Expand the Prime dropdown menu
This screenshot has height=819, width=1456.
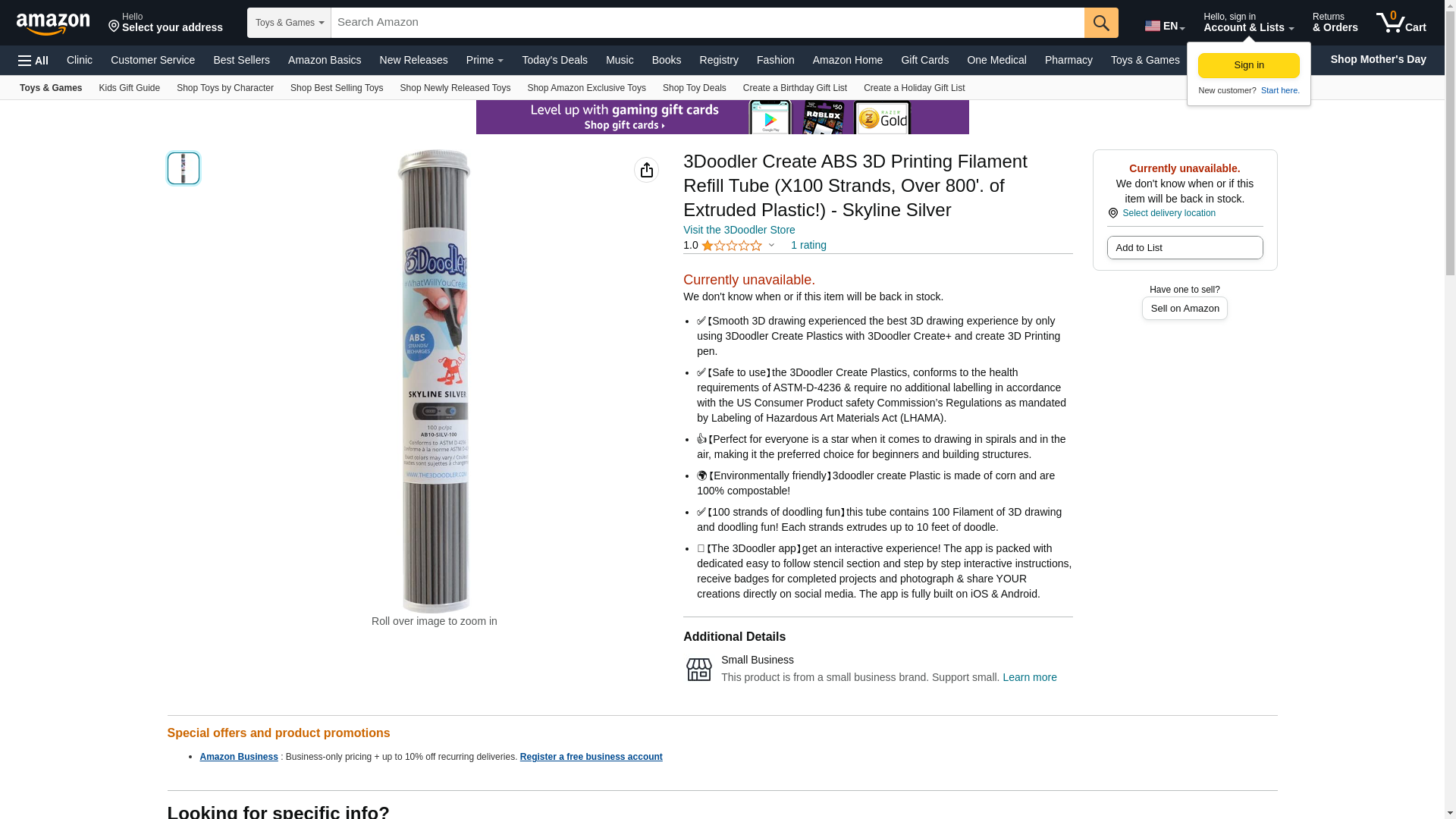[485, 60]
